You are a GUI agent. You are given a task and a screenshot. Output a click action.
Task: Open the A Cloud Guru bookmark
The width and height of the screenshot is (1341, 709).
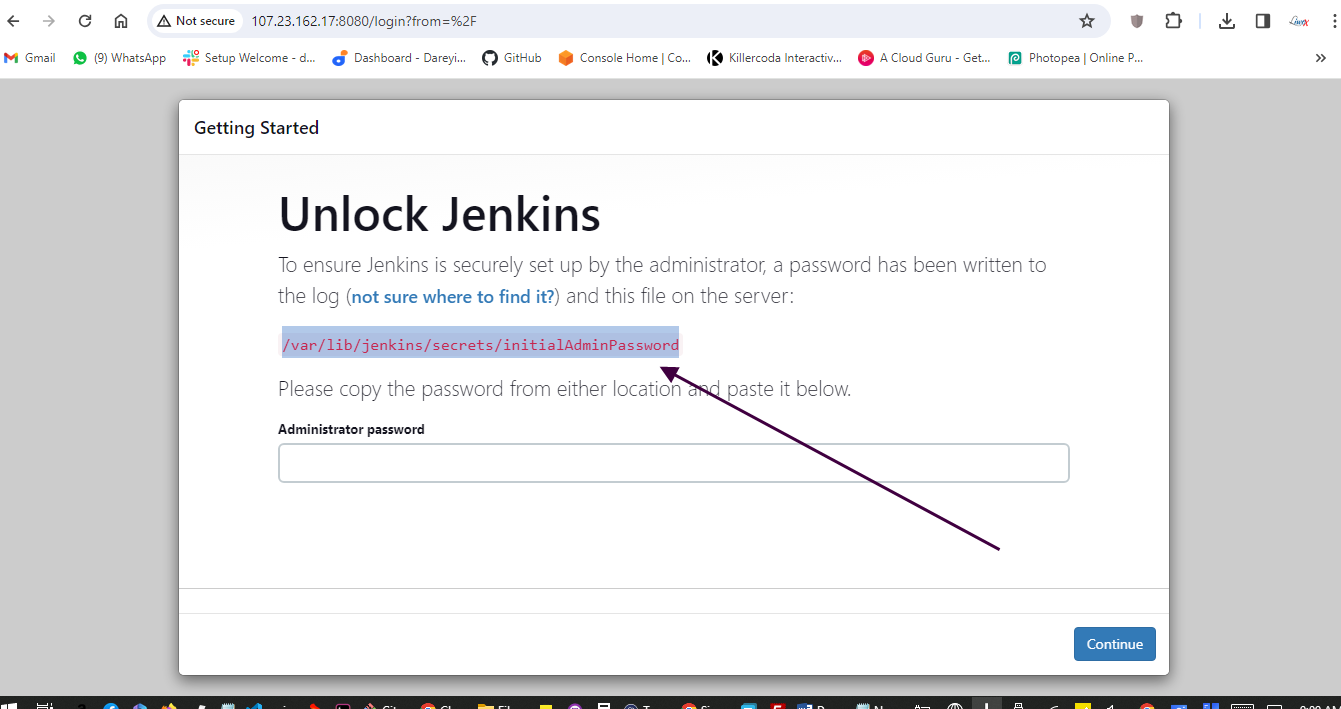tap(925, 58)
